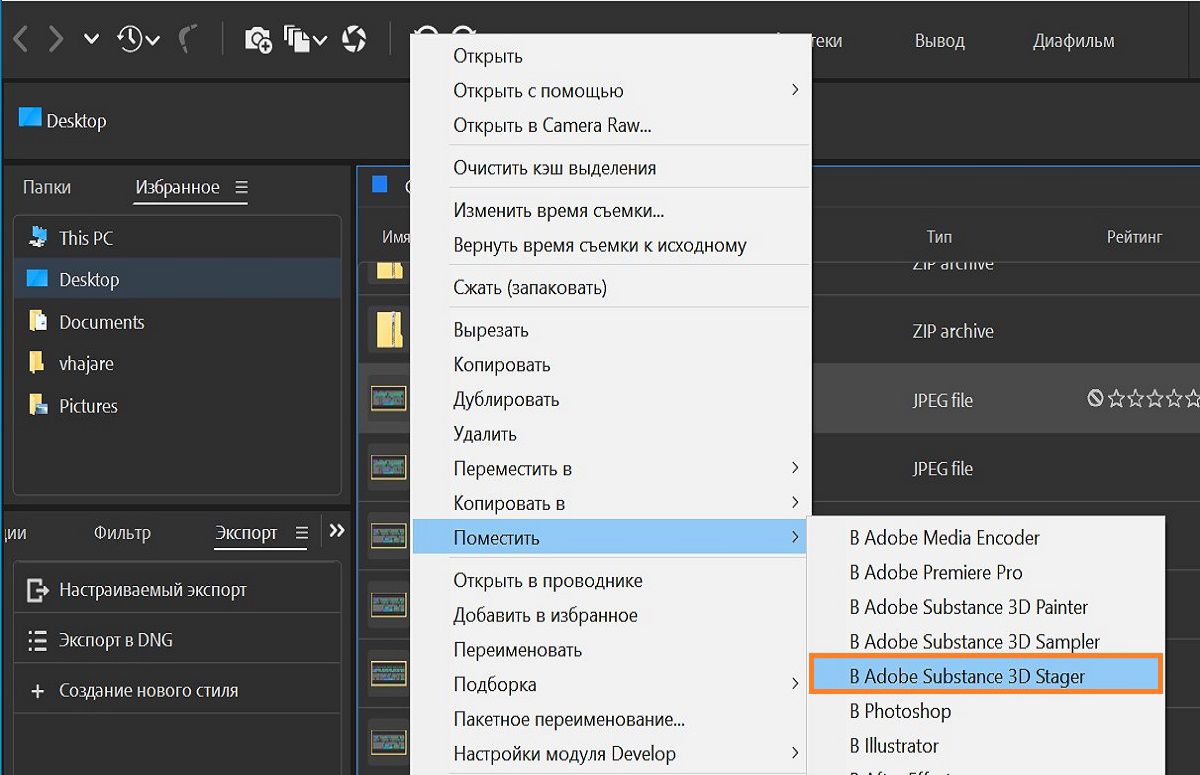This screenshot has height=775, width=1200.
Task: Open the Вывод workspace tab
Action: [940, 41]
